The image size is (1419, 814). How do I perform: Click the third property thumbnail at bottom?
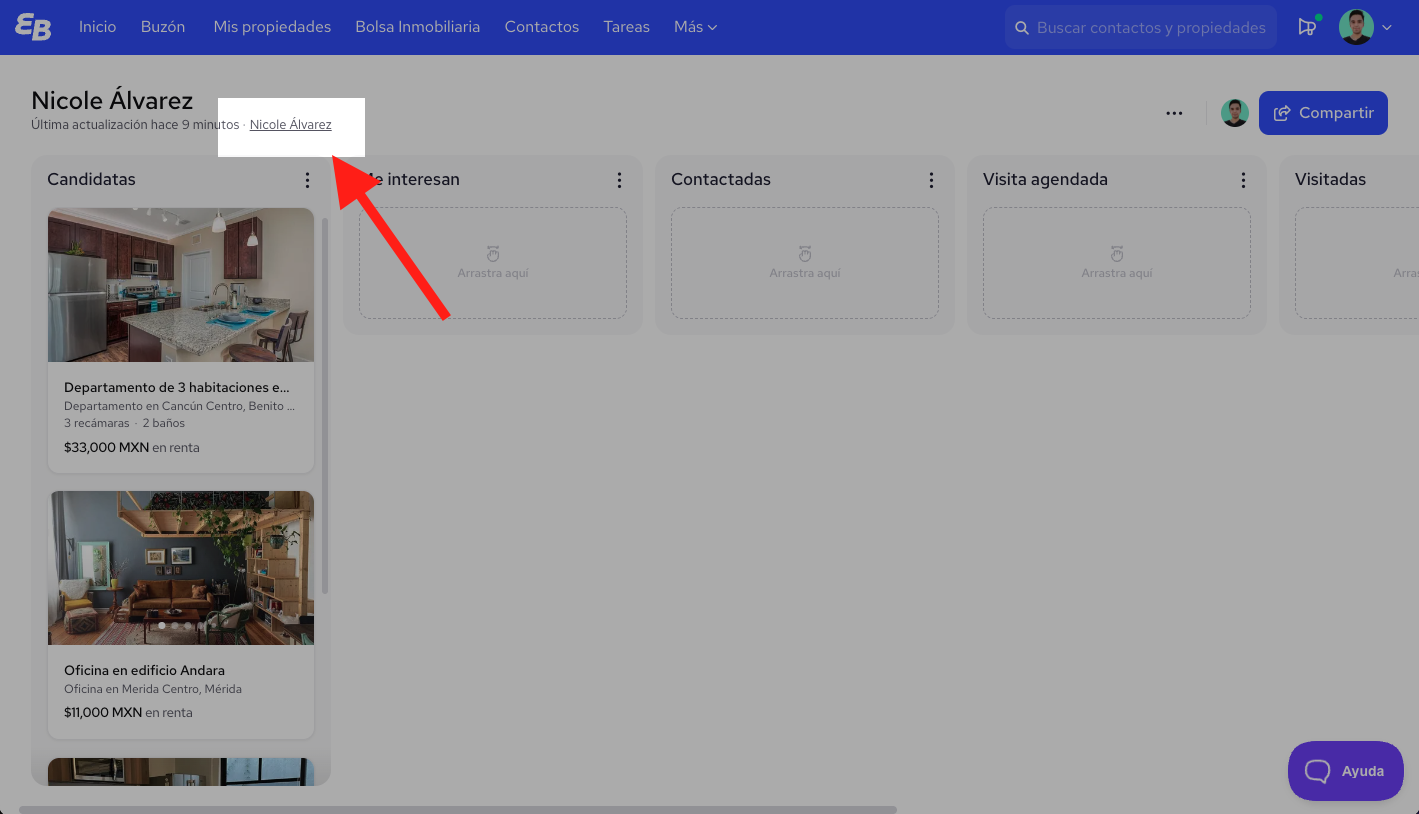181,771
